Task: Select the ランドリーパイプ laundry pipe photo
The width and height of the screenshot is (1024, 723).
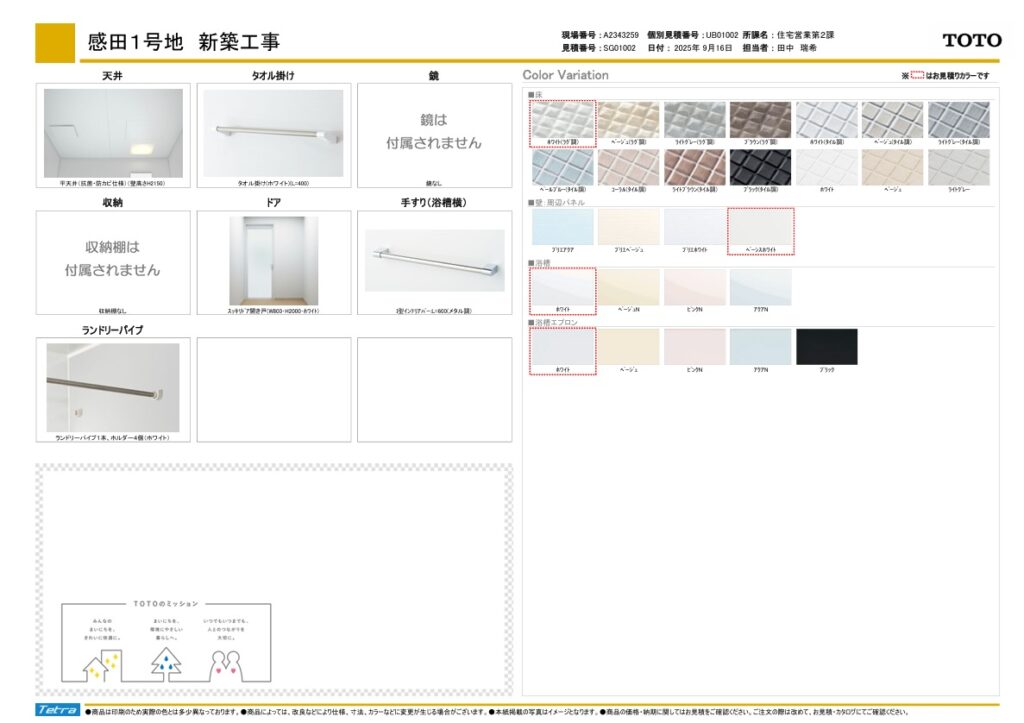Action: pyautogui.click(x=113, y=387)
